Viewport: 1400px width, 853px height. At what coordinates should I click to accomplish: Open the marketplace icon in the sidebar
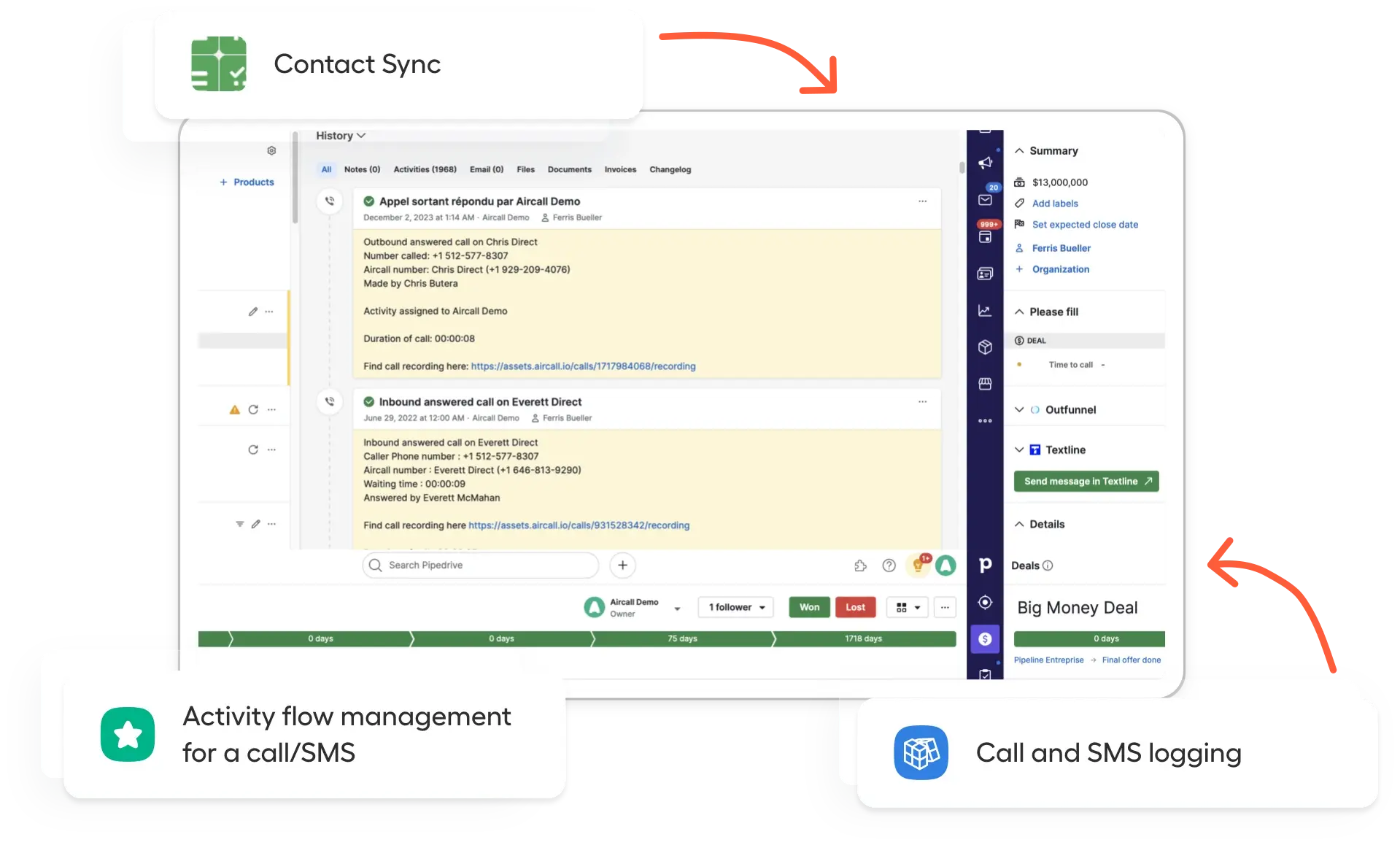(985, 384)
